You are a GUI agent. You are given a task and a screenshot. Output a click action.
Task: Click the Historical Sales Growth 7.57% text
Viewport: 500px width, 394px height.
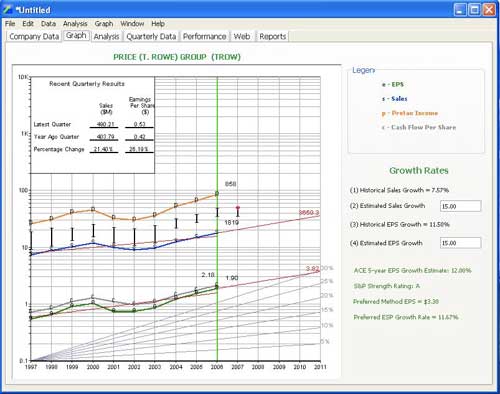(399, 190)
